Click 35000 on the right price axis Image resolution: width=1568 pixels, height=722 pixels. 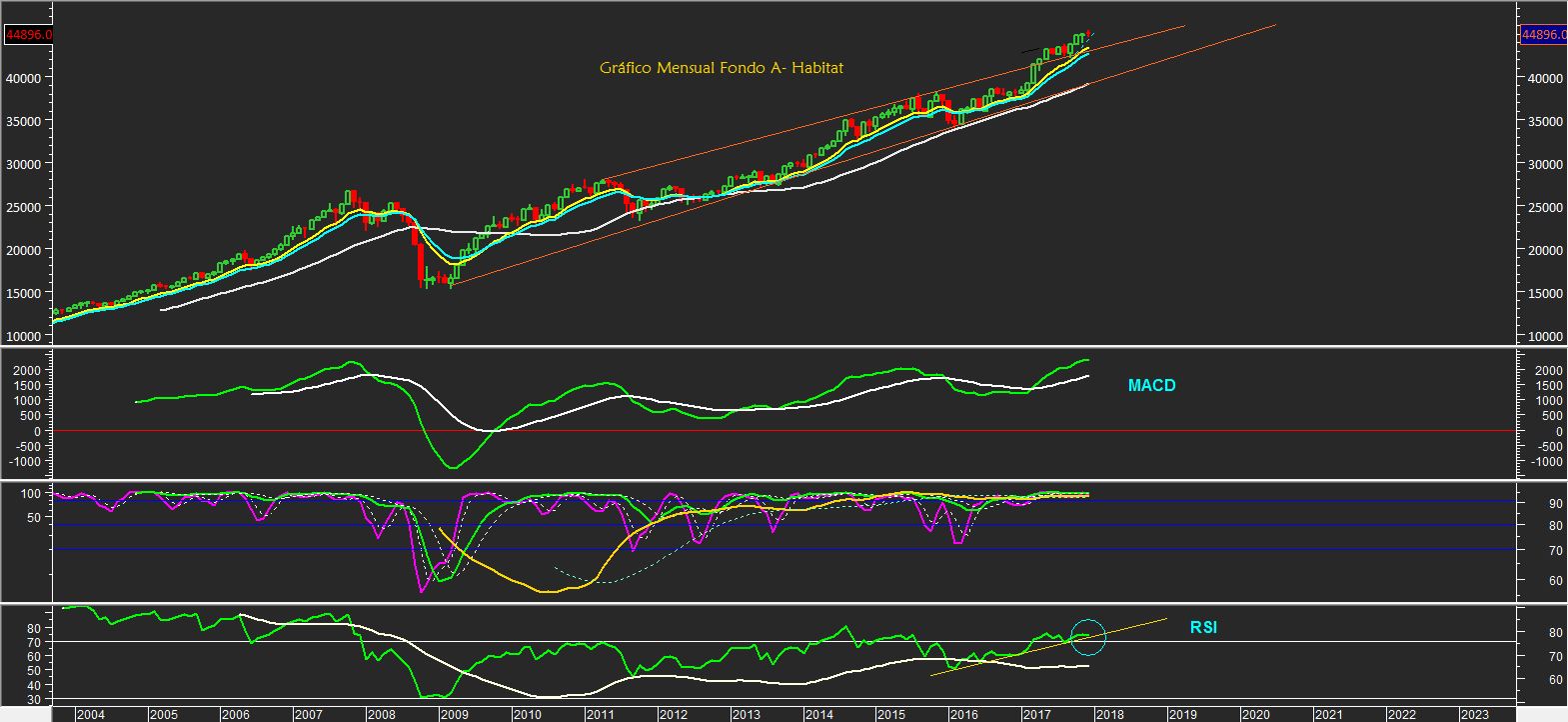pos(1546,121)
